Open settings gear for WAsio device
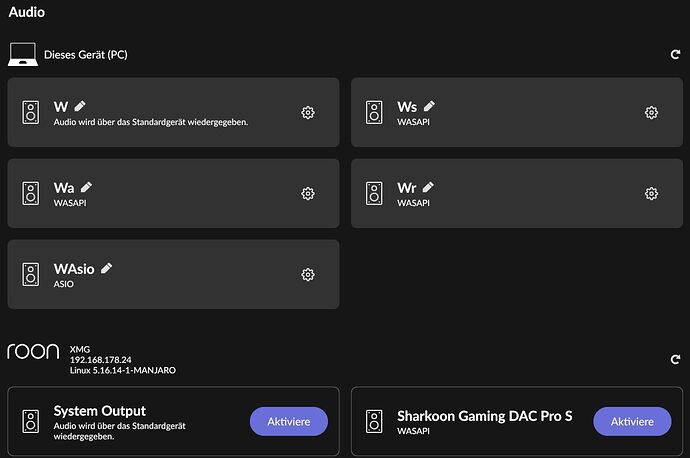The height and width of the screenshot is (458, 690). pos(308,275)
